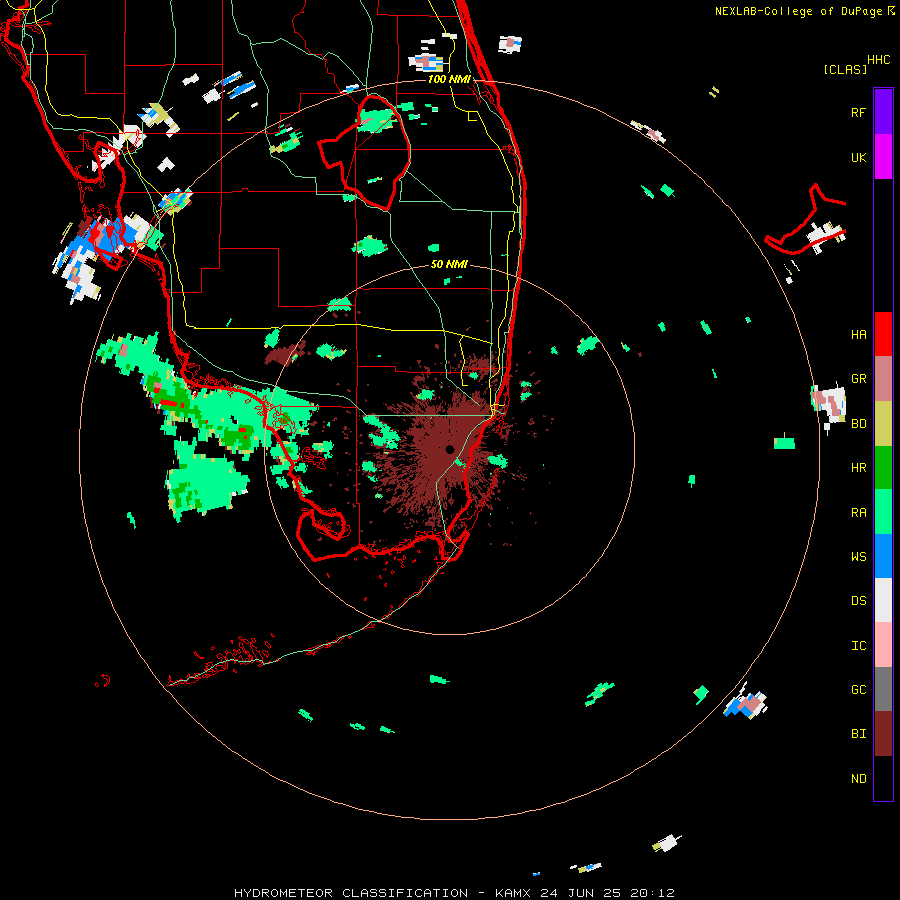Click the 100 NMI range ring label
The height and width of the screenshot is (900, 900).
[x=449, y=79]
